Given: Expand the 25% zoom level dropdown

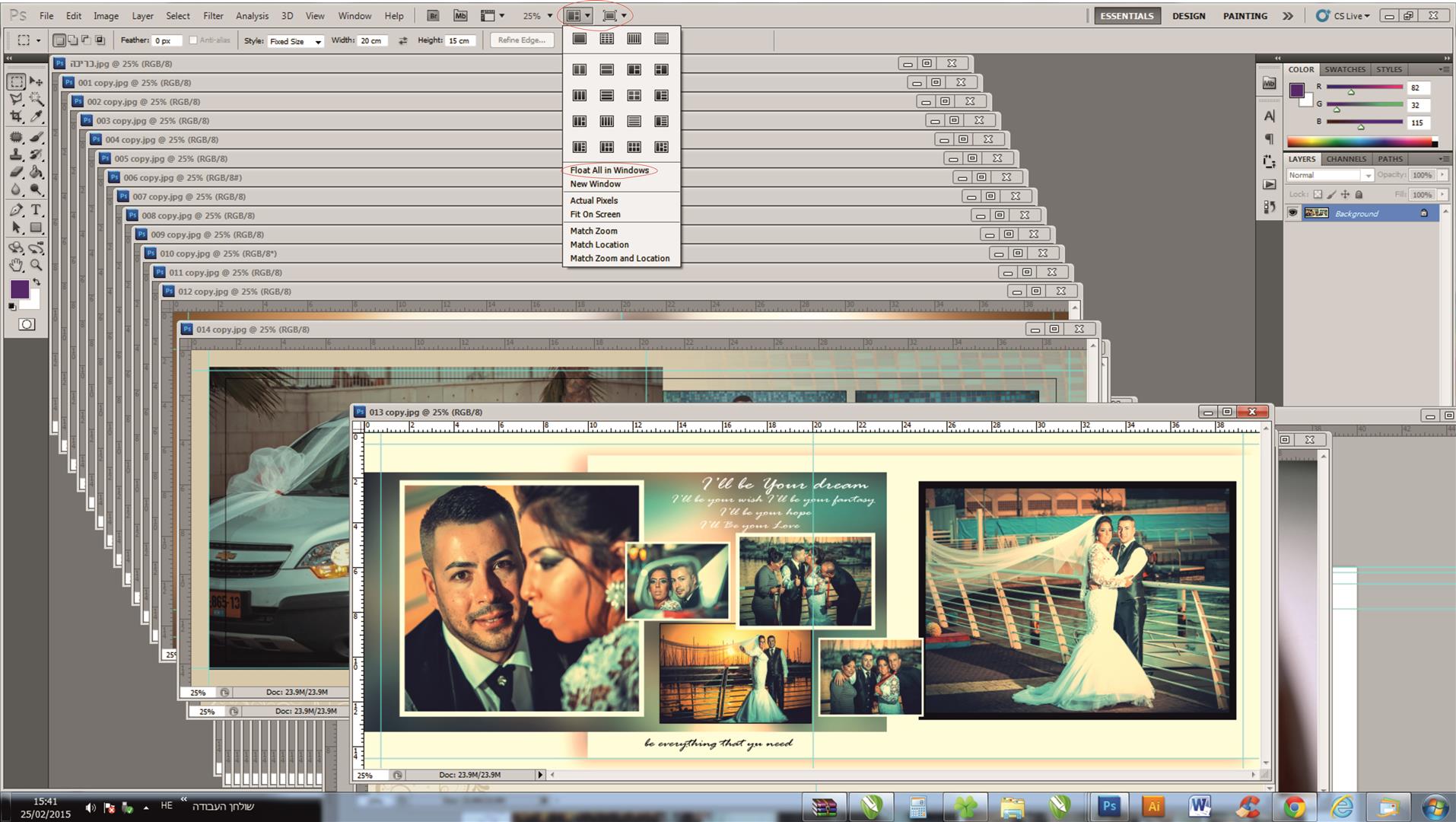Looking at the screenshot, I should [x=550, y=16].
